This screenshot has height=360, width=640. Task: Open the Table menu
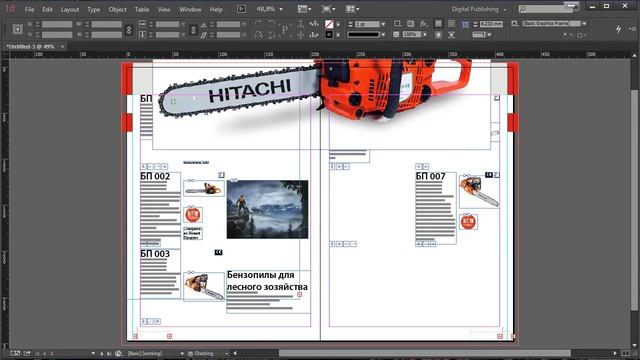pyautogui.click(x=142, y=9)
